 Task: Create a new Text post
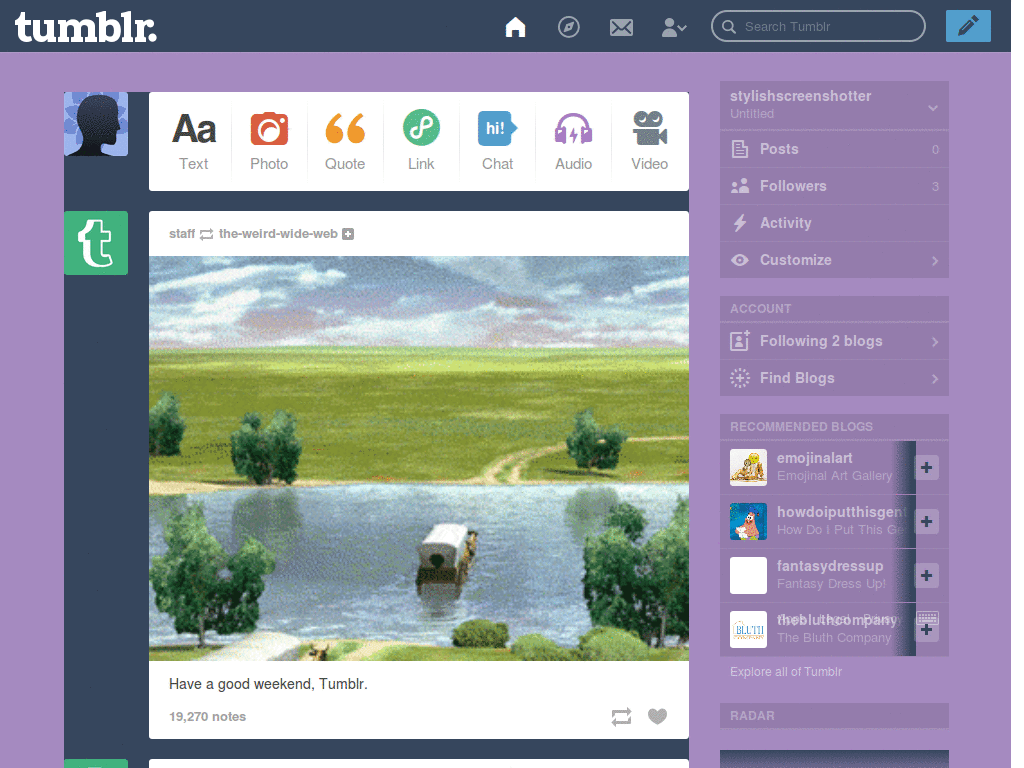click(x=194, y=141)
